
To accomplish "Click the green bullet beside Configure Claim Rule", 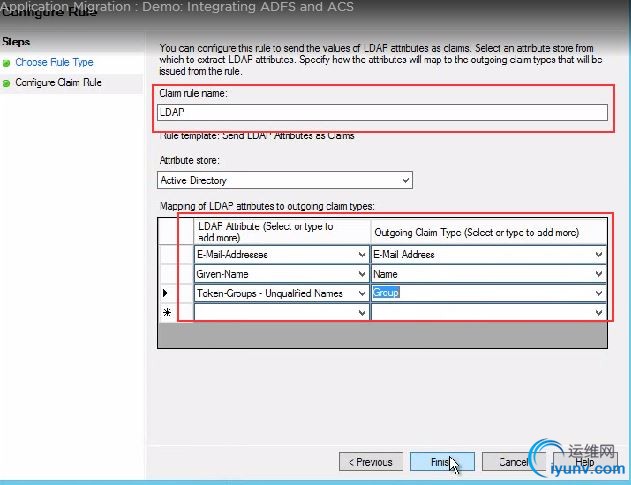I will click(x=6, y=83).
